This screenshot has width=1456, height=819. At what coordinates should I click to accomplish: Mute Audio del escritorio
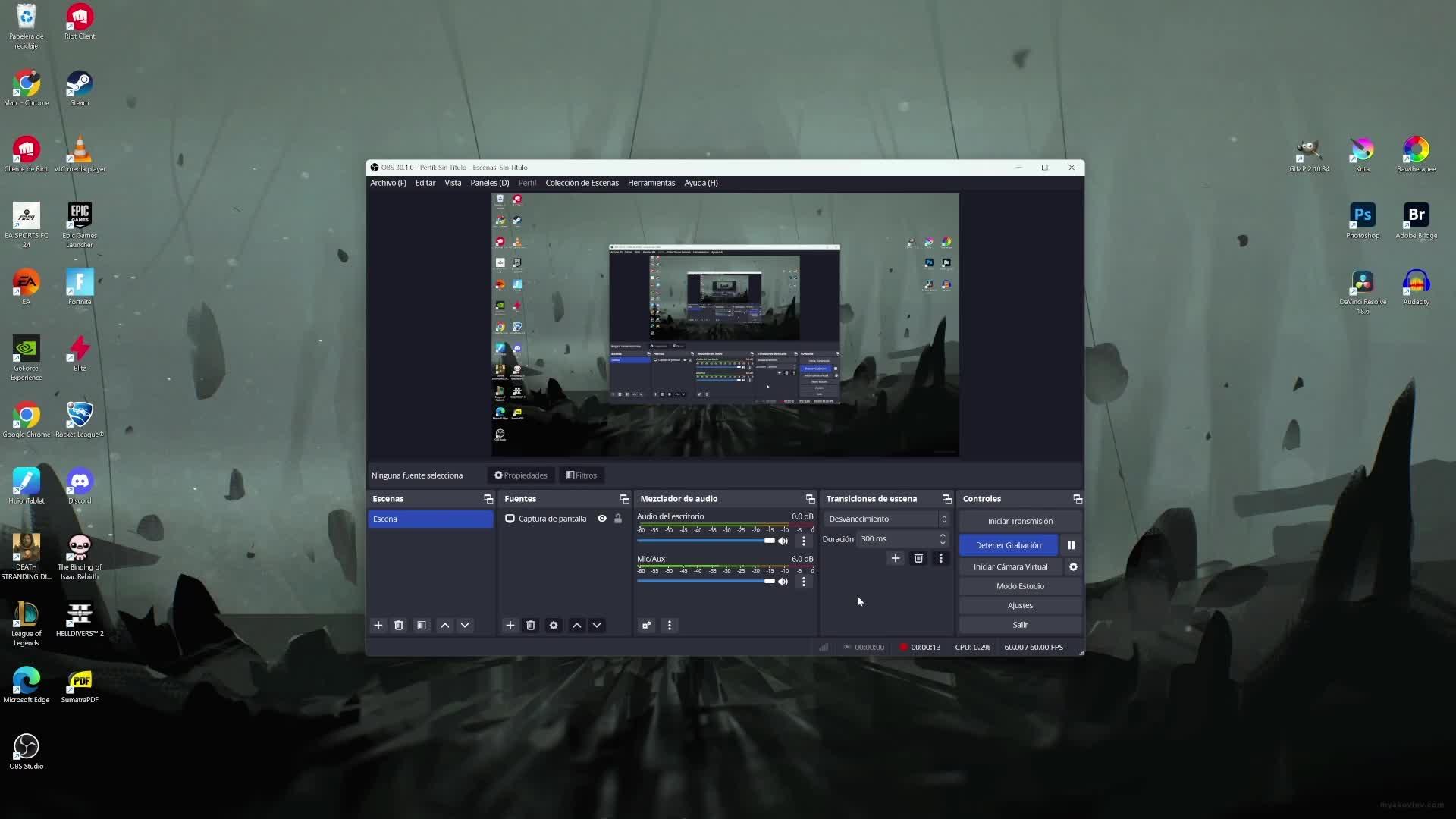783,541
